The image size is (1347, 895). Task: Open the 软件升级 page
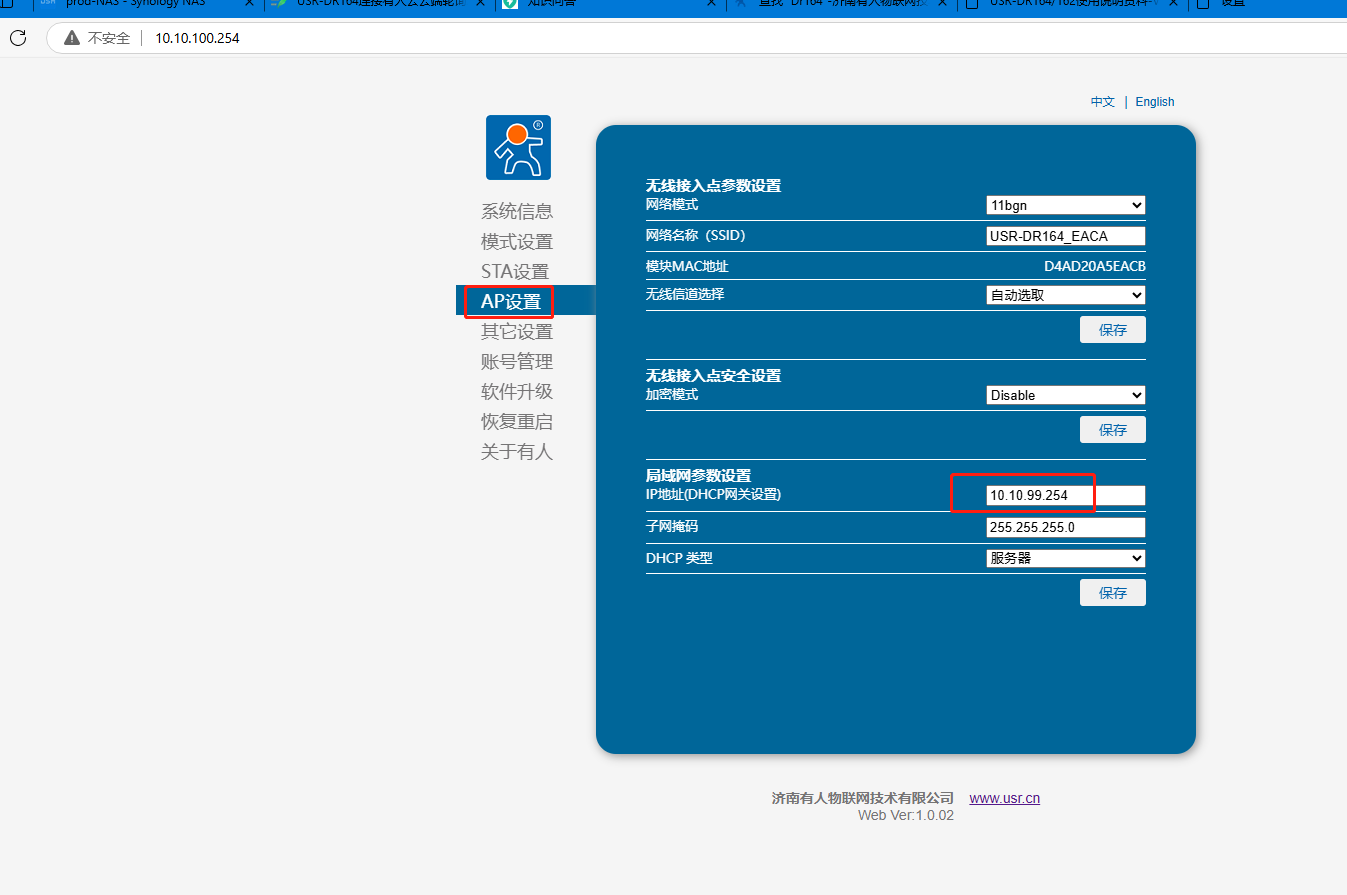coord(517,391)
